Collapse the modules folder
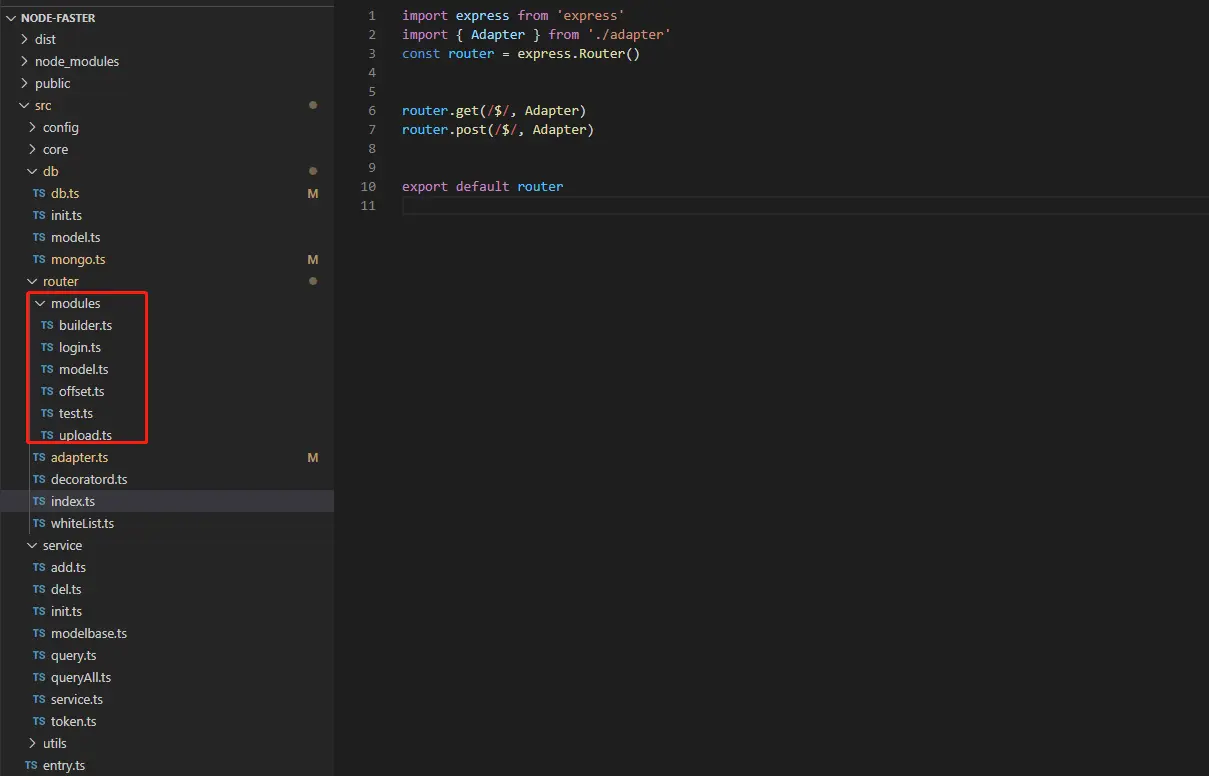 tap(75, 303)
